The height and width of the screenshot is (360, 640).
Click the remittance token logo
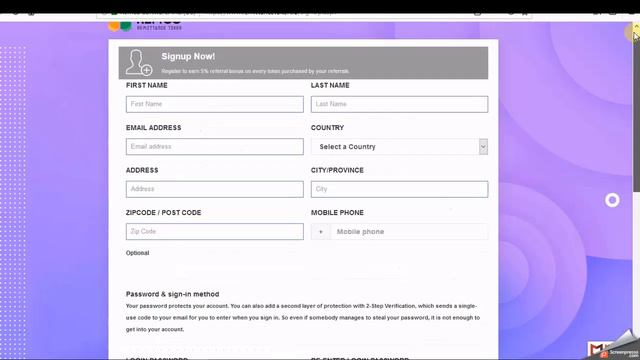click(x=145, y=26)
